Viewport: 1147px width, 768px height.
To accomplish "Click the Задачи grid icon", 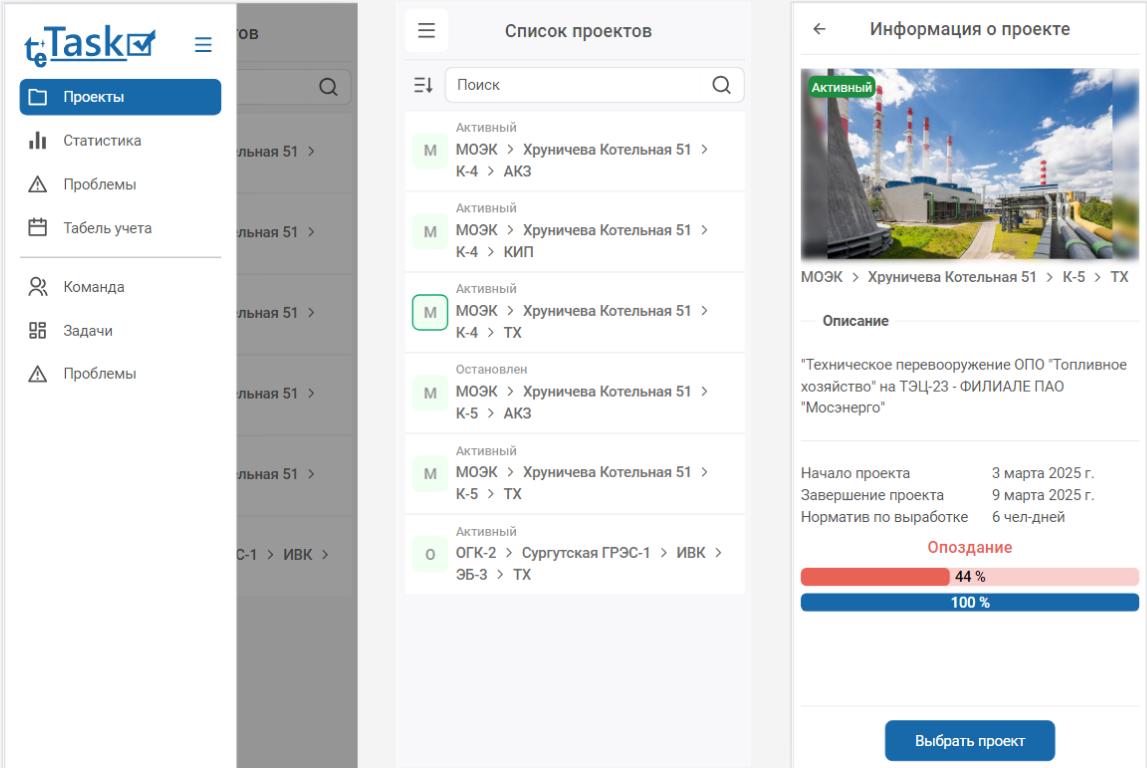I will click(38, 331).
